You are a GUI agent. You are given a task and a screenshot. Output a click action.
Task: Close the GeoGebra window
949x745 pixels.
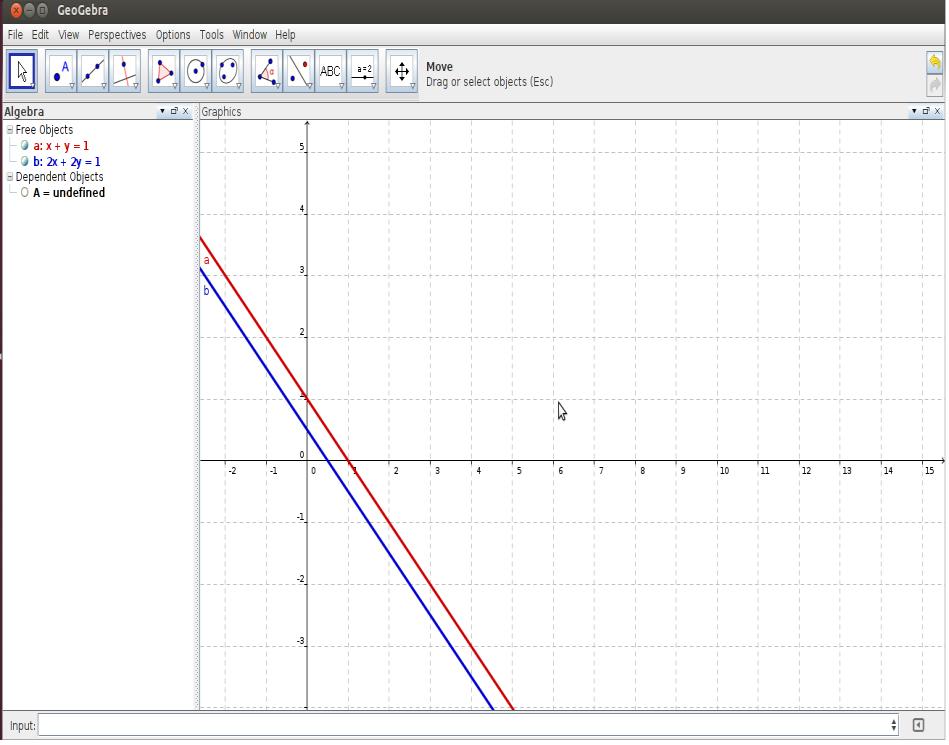point(16,10)
